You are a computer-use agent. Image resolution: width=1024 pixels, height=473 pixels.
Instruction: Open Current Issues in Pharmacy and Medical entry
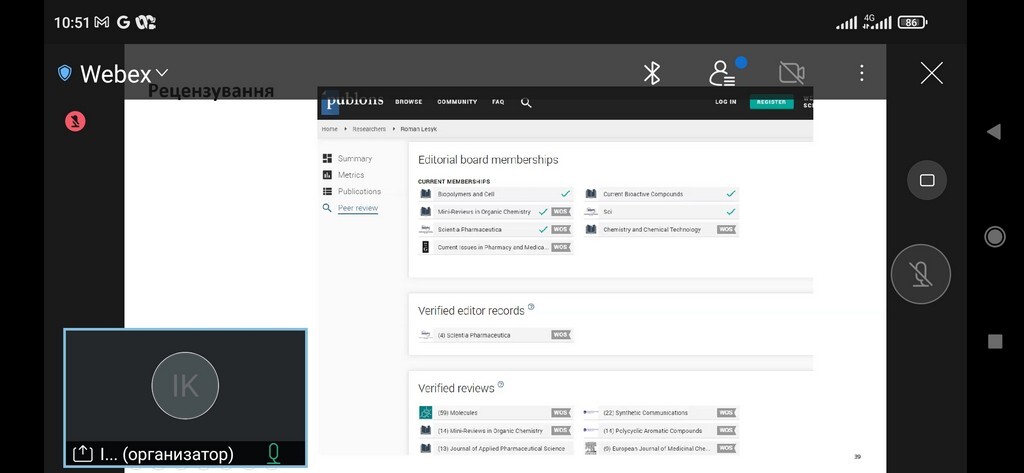[496, 248]
